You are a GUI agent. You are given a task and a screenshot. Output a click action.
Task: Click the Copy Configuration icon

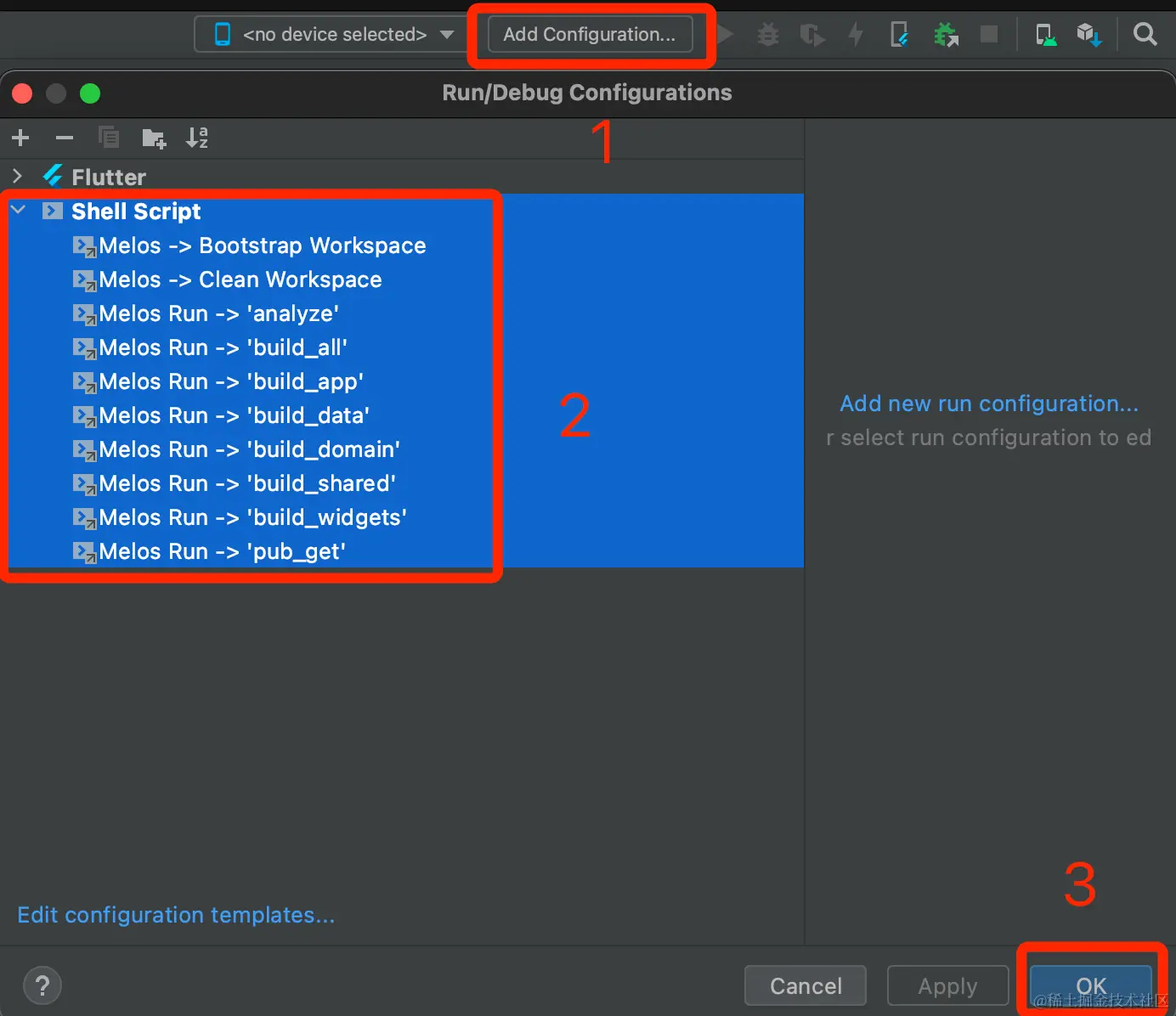click(x=109, y=138)
